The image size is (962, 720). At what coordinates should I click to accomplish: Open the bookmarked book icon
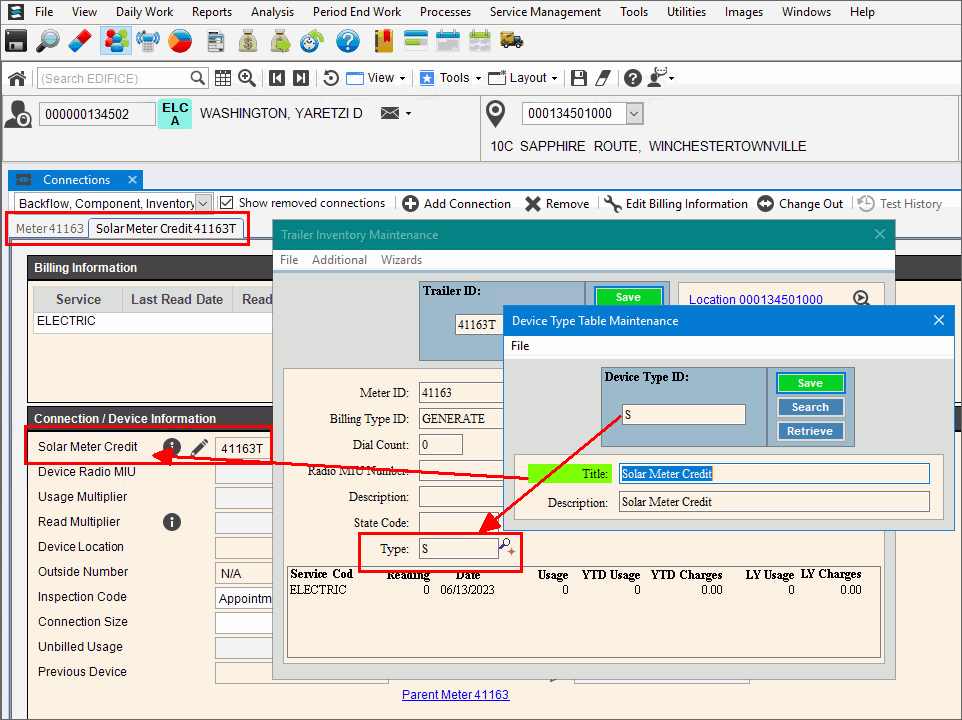click(x=383, y=42)
